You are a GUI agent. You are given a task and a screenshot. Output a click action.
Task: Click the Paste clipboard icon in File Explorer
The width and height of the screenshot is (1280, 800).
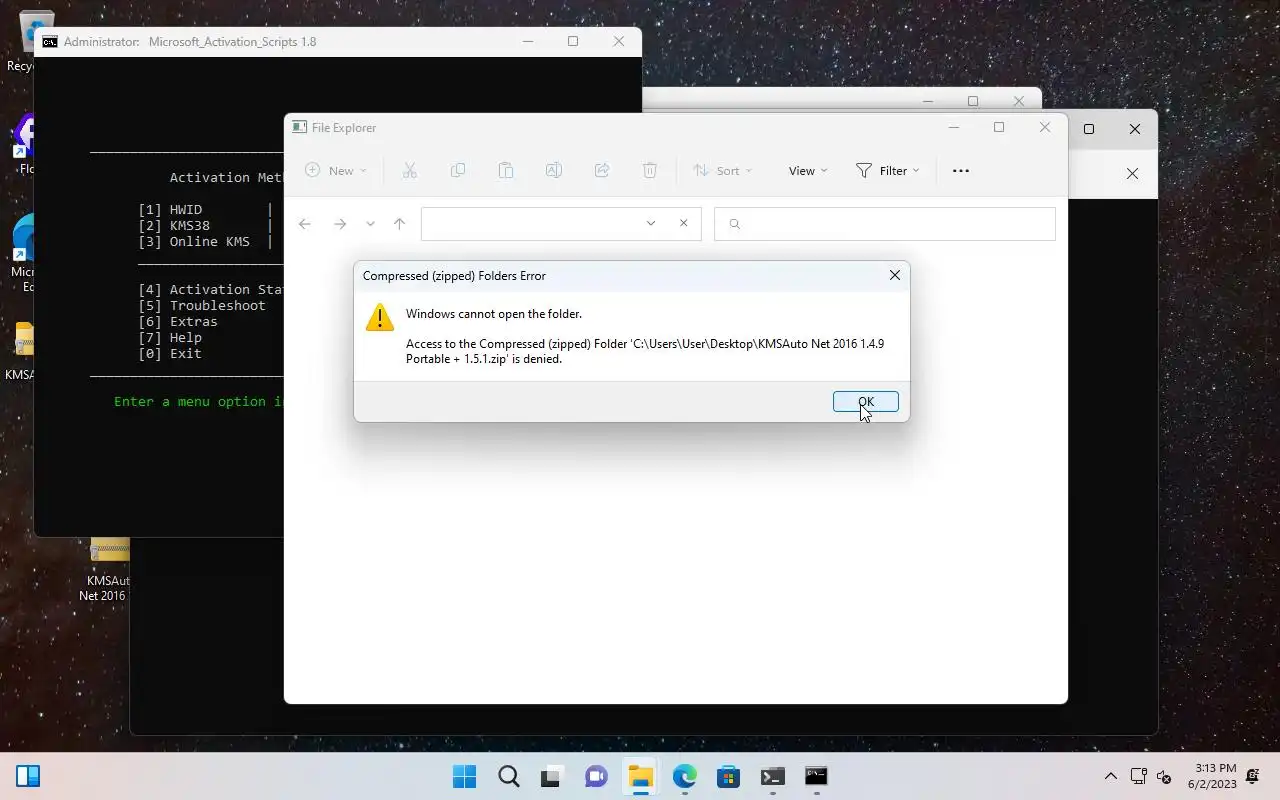(x=506, y=171)
